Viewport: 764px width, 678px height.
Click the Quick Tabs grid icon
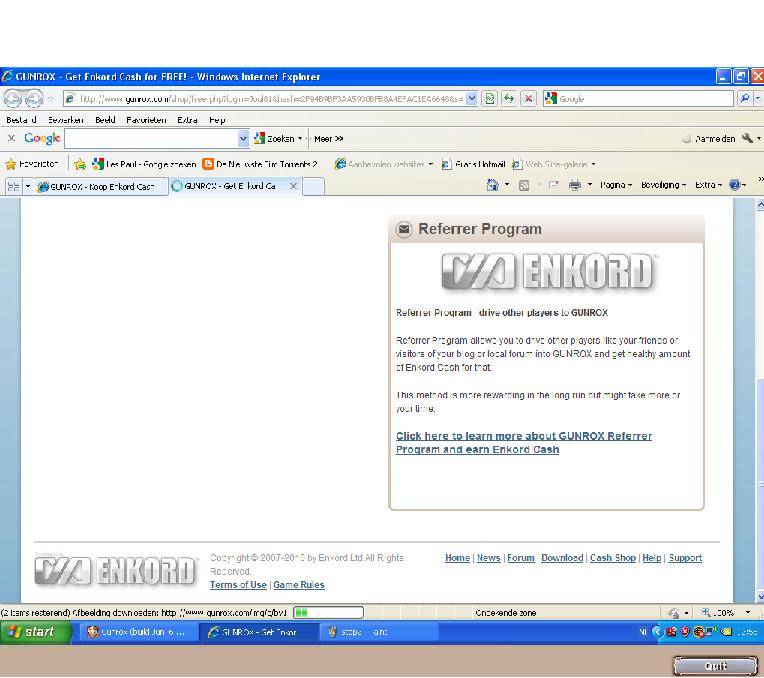(12, 186)
